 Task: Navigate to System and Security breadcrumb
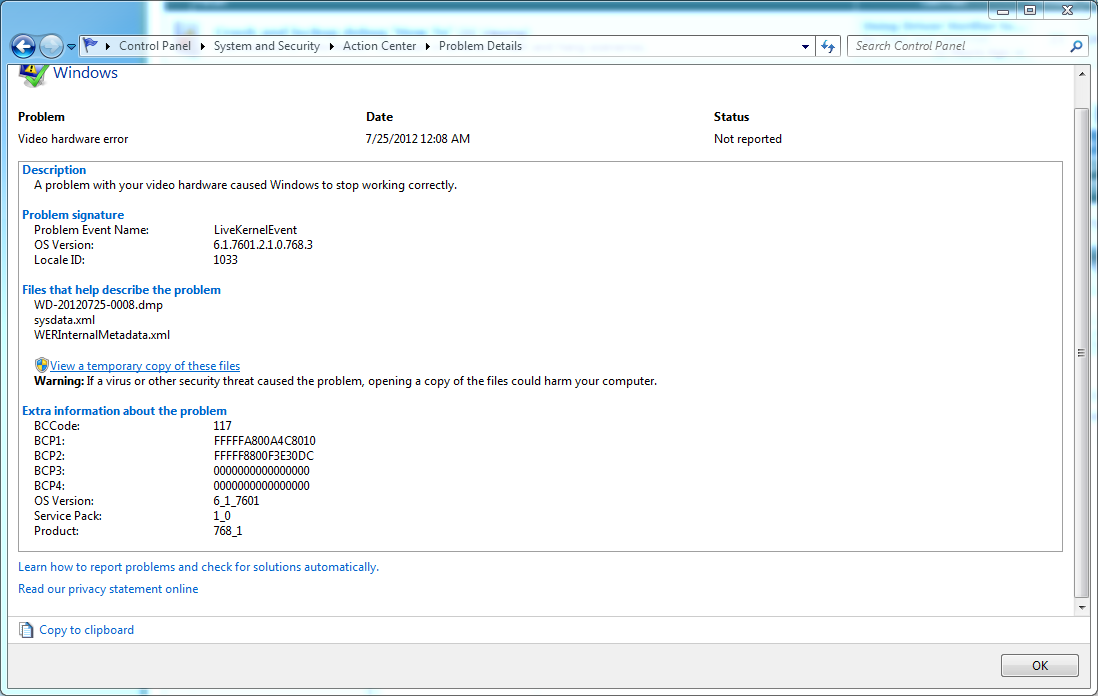click(x=267, y=46)
